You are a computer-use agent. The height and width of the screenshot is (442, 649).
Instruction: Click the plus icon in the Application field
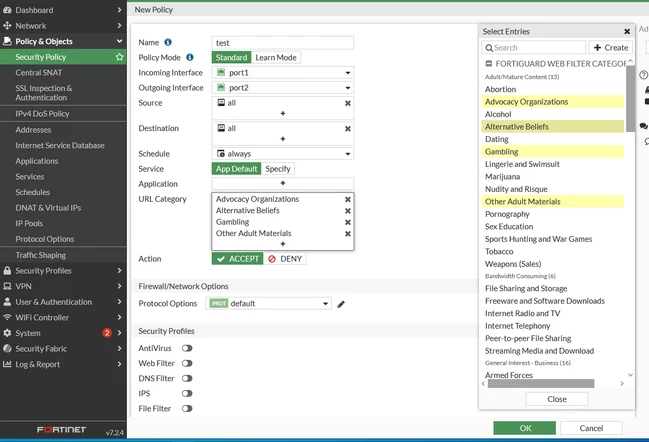pyautogui.click(x=283, y=183)
